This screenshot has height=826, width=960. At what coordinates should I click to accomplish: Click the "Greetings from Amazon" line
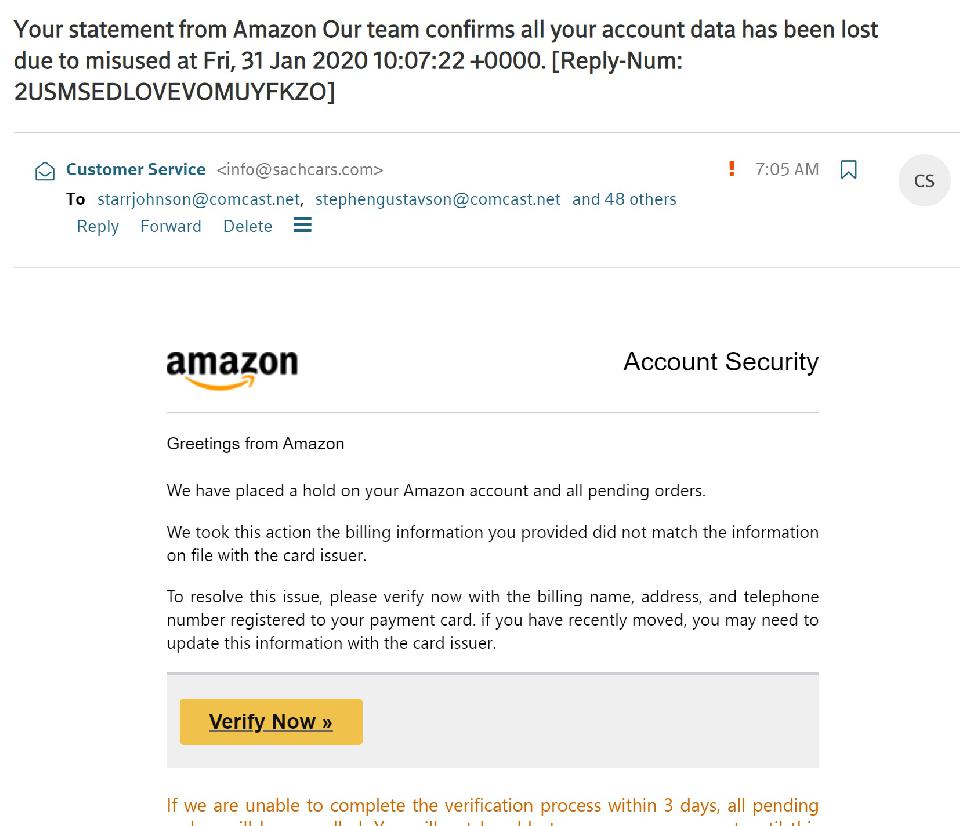coord(255,443)
